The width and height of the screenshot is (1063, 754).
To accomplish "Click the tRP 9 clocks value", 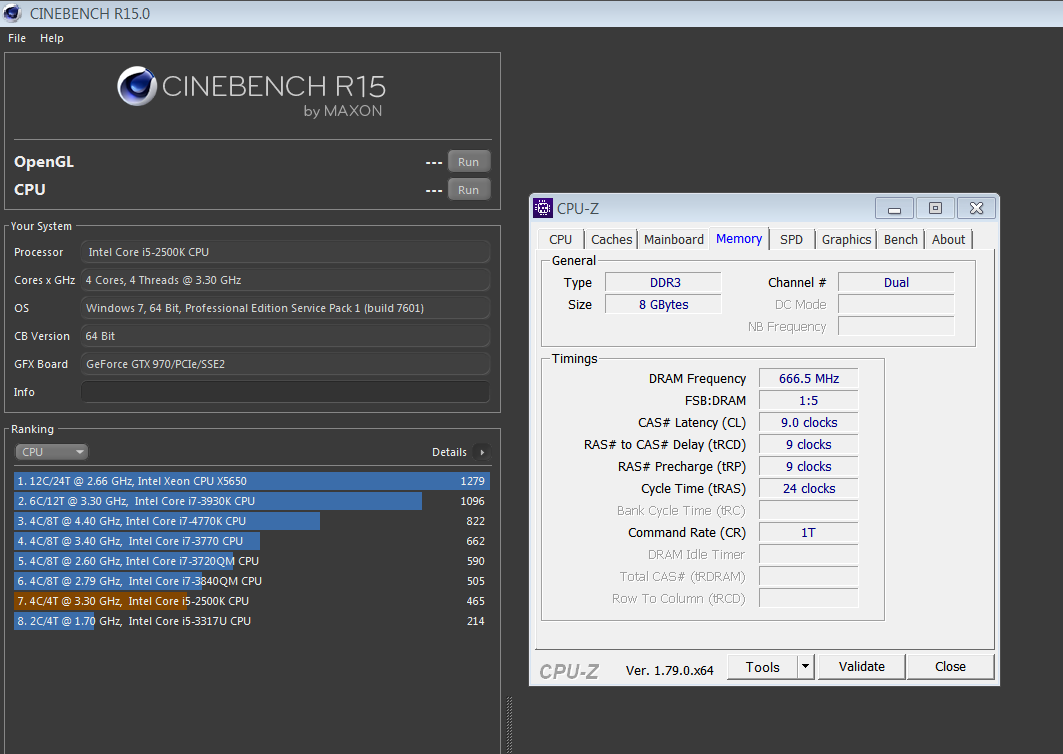I will pyautogui.click(x=809, y=467).
